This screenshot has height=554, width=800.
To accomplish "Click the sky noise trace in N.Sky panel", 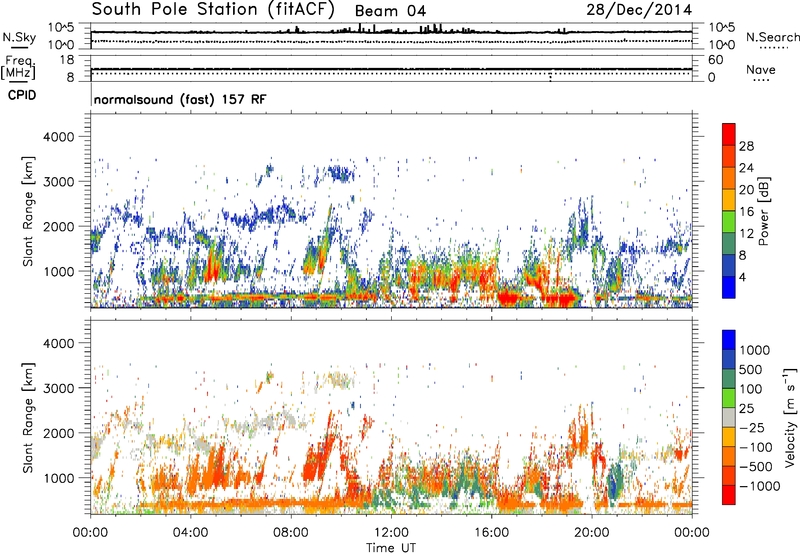I will 391,32.
